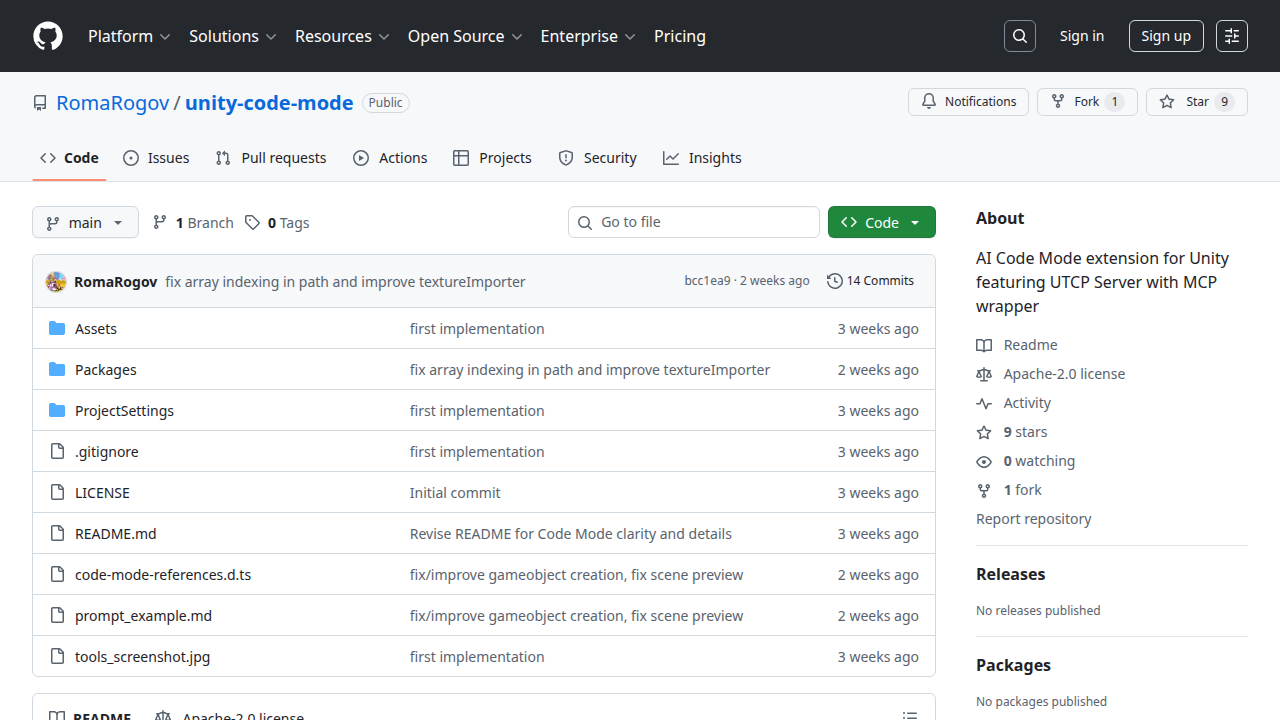This screenshot has height=720, width=1280.
Task: Click the tools_screenshot.jpg file icon
Action: (x=57, y=657)
